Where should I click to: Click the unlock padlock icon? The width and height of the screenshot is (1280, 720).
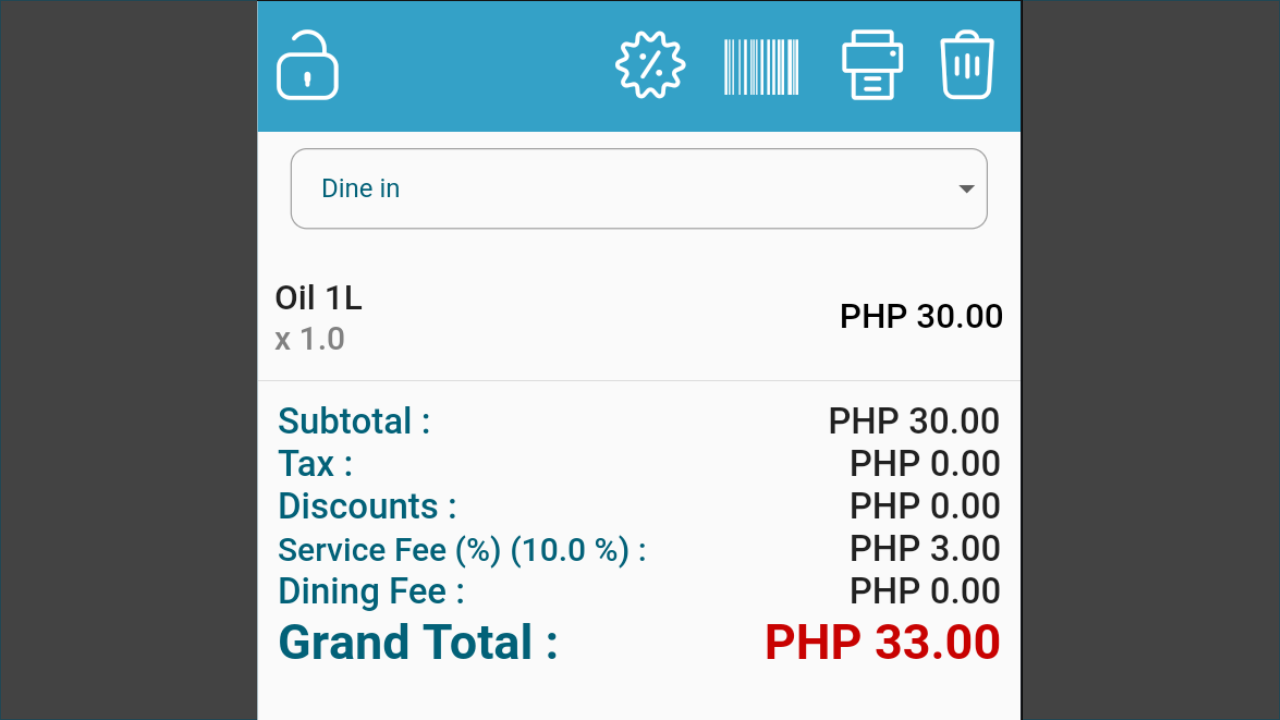(x=307, y=65)
